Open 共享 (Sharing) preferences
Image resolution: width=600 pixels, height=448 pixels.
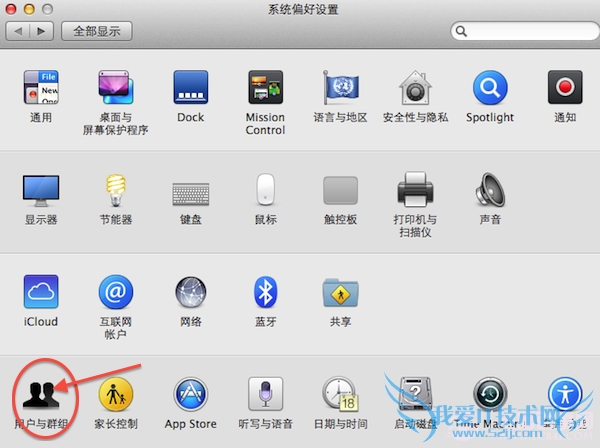click(x=341, y=293)
